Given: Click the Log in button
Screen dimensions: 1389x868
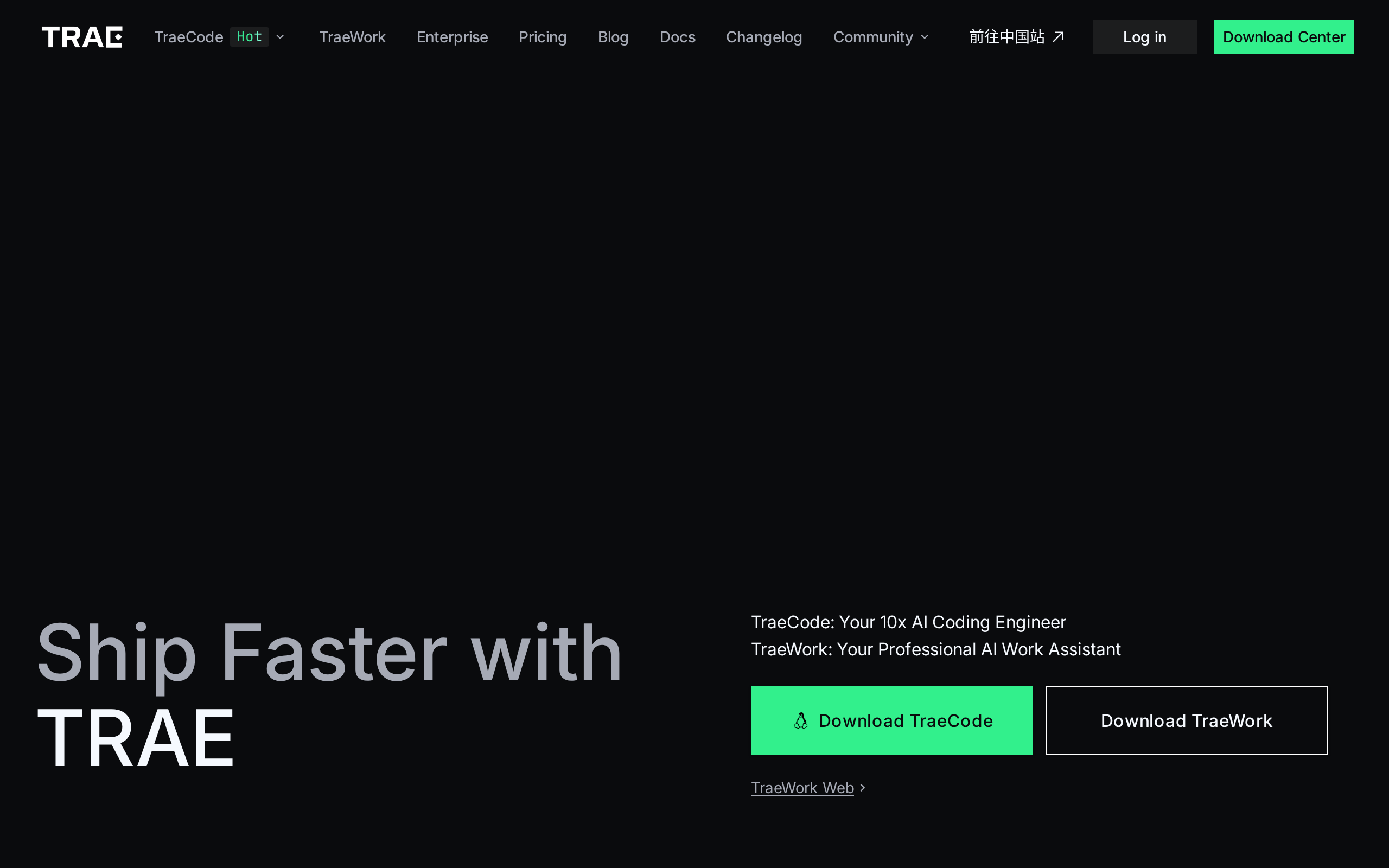Looking at the screenshot, I should [1144, 37].
